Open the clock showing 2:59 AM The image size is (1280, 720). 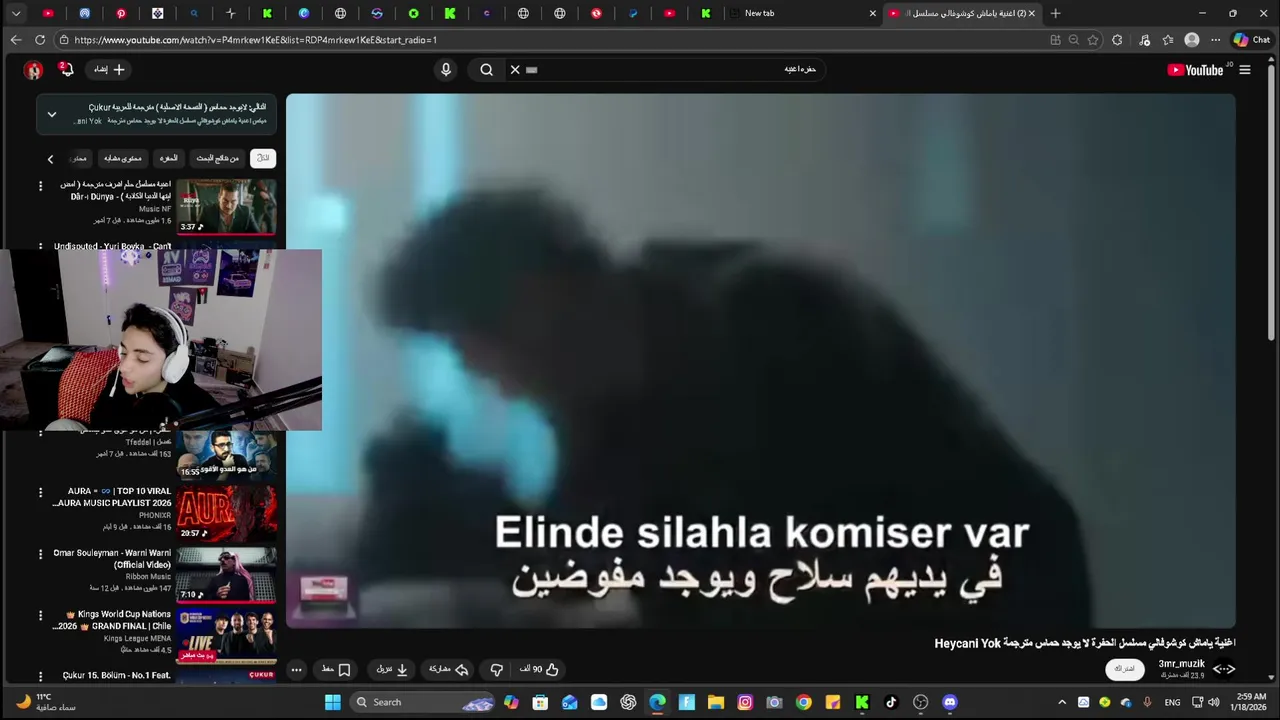1251,702
